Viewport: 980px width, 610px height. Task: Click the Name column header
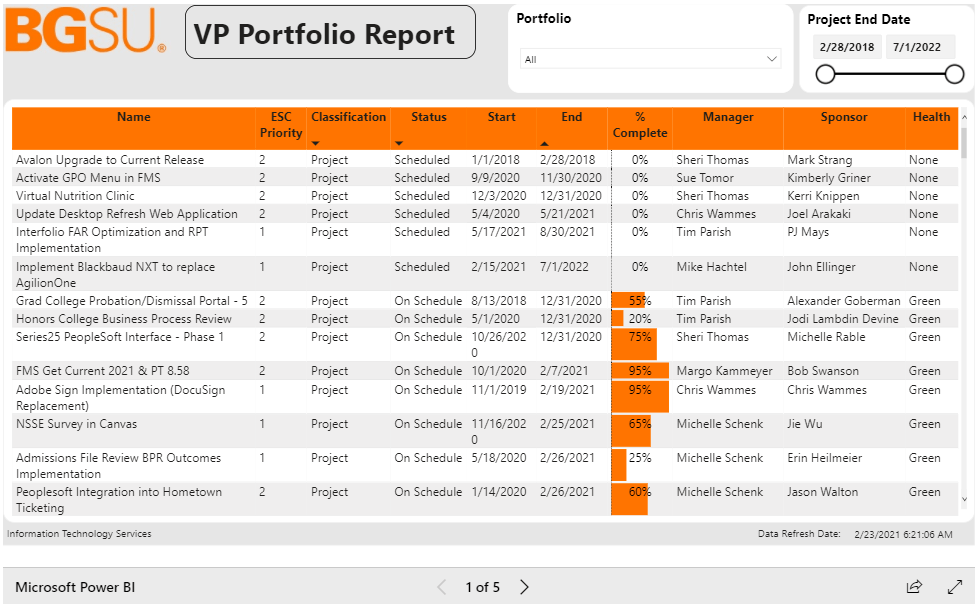pyautogui.click(x=133, y=118)
